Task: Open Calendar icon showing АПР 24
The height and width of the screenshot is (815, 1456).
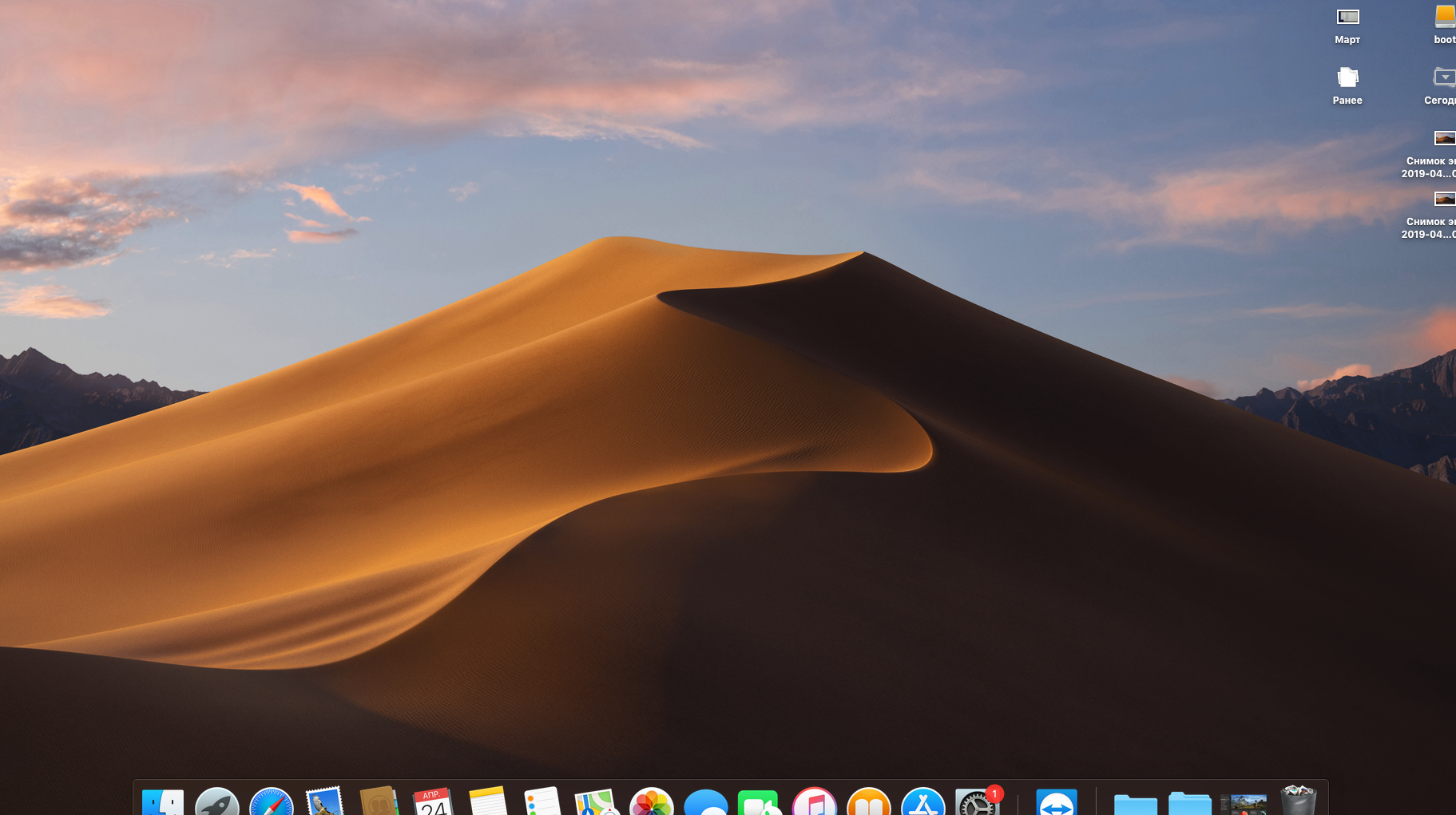Action: click(x=434, y=801)
